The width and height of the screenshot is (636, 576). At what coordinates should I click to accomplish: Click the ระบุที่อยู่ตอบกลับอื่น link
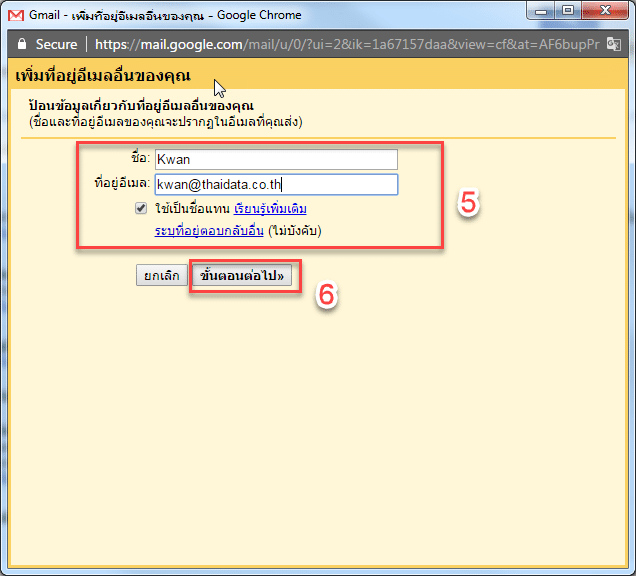click(209, 231)
